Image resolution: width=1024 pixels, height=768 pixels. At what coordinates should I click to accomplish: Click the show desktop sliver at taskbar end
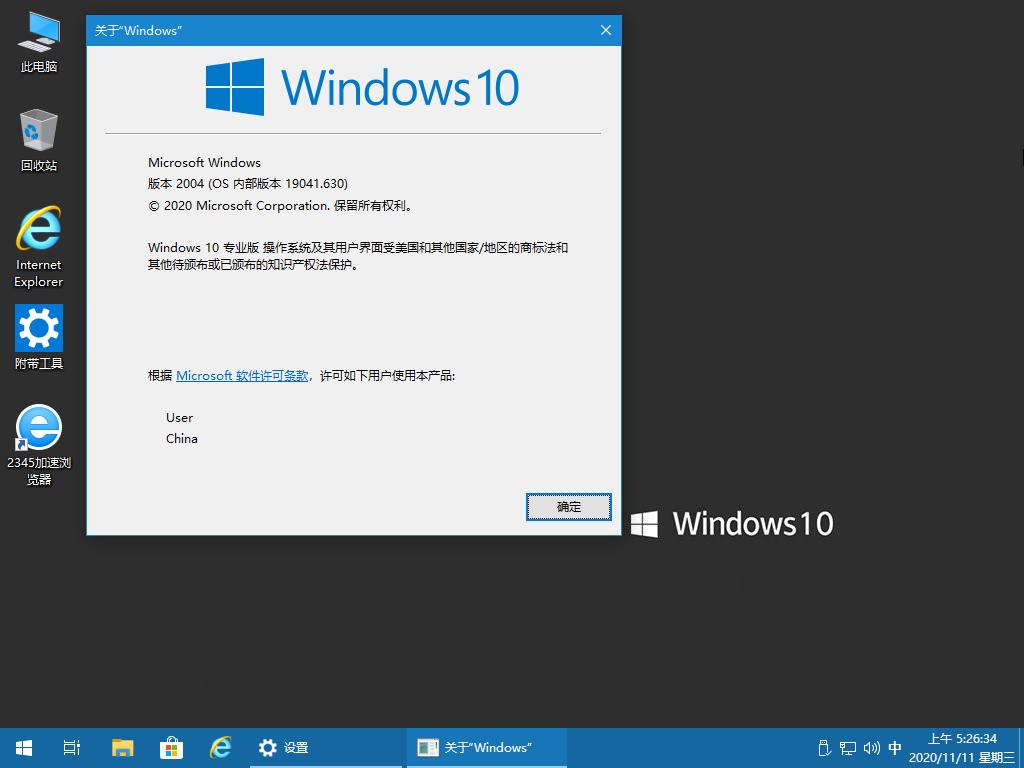pyautogui.click(x=1021, y=748)
